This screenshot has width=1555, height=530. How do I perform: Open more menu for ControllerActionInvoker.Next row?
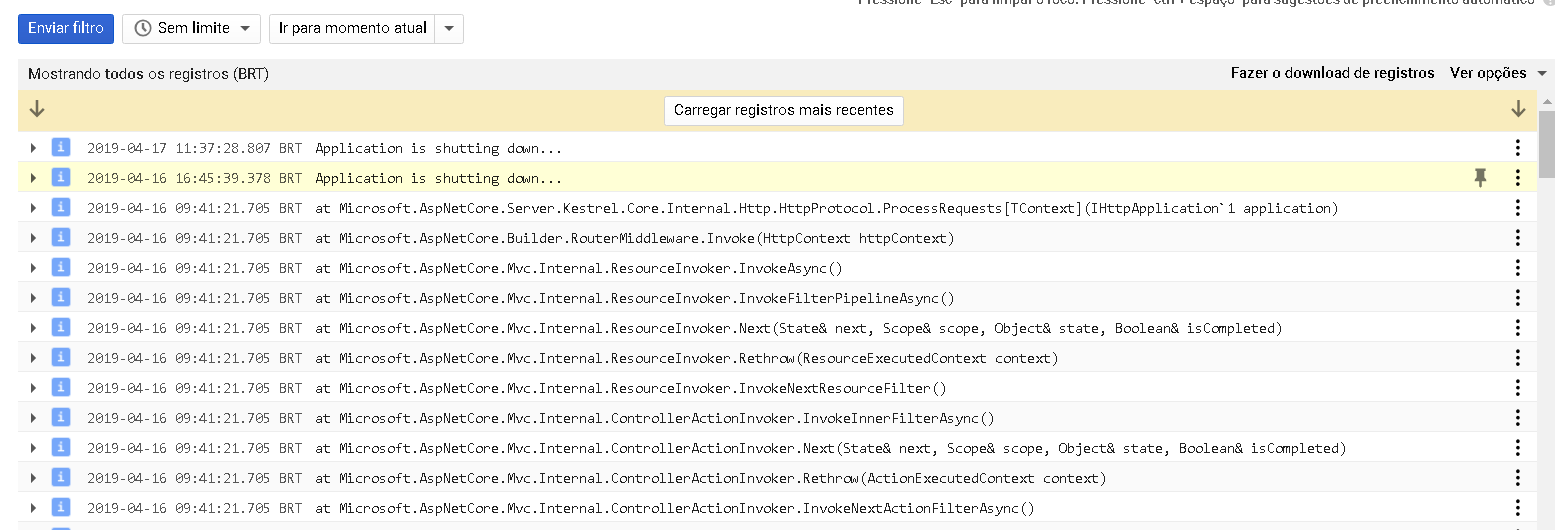click(x=1518, y=448)
